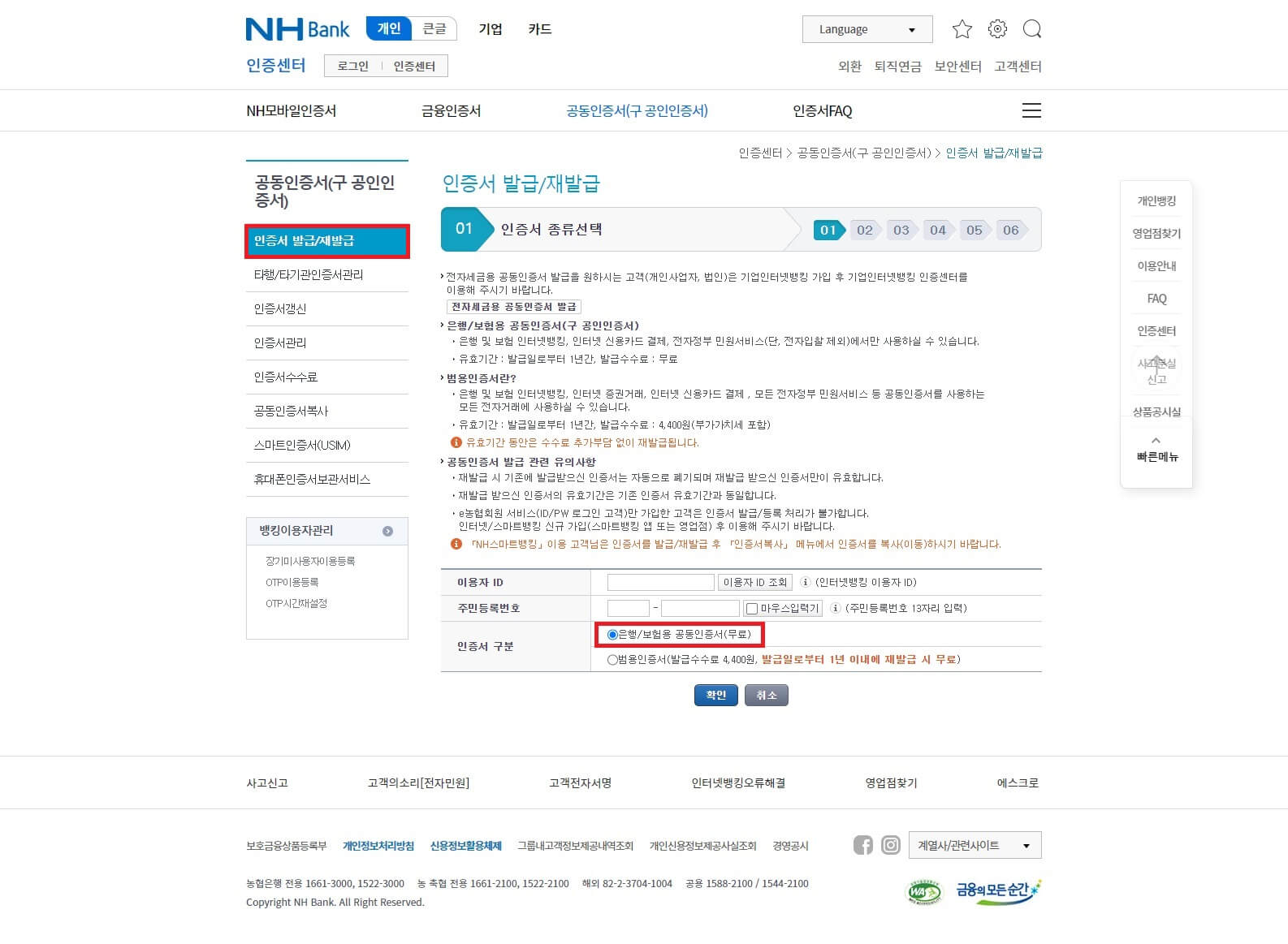Image resolution: width=1288 pixels, height=944 pixels.
Task: Click info icon next to 이용자 ID 조회
Action: coord(806,582)
